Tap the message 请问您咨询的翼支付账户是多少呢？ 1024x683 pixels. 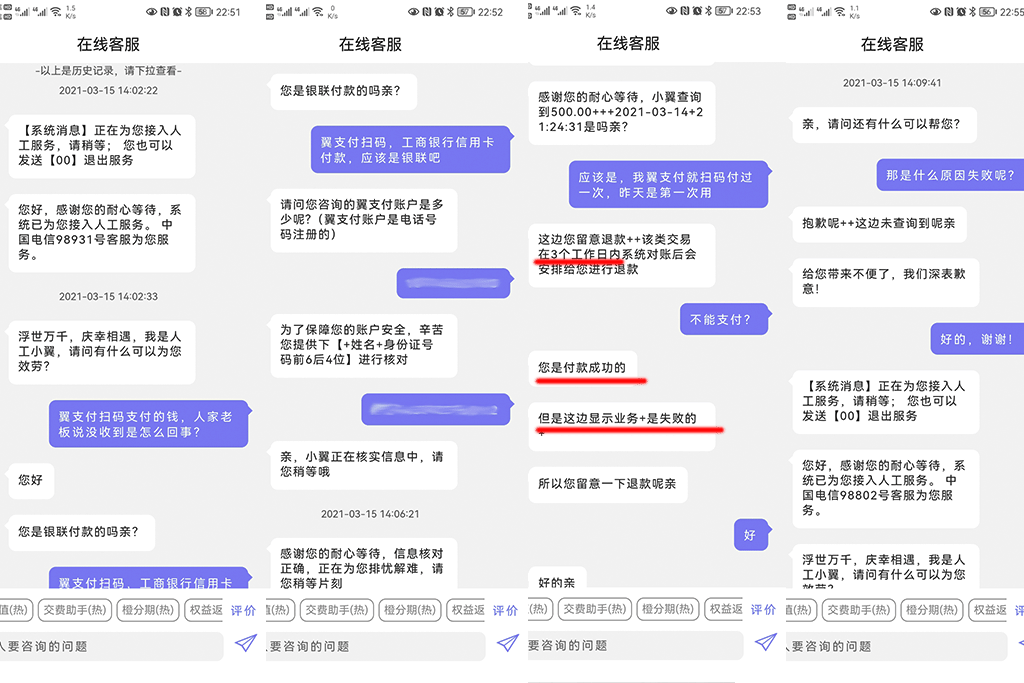point(364,219)
